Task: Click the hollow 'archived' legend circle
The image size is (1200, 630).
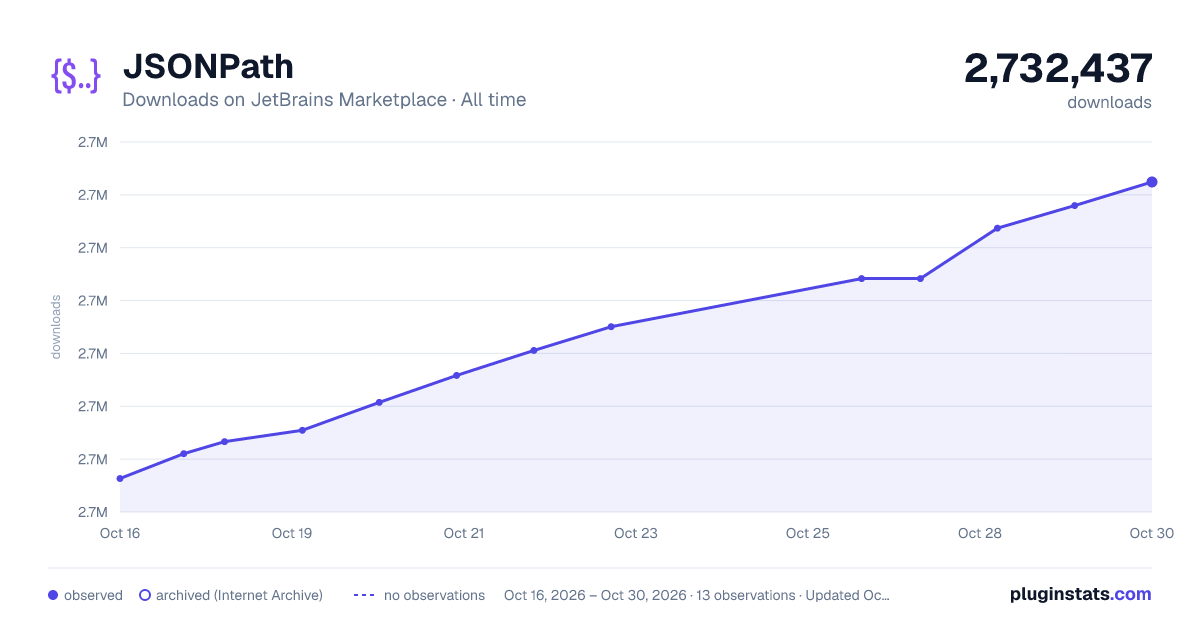Action: pyautogui.click(x=144, y=595)
